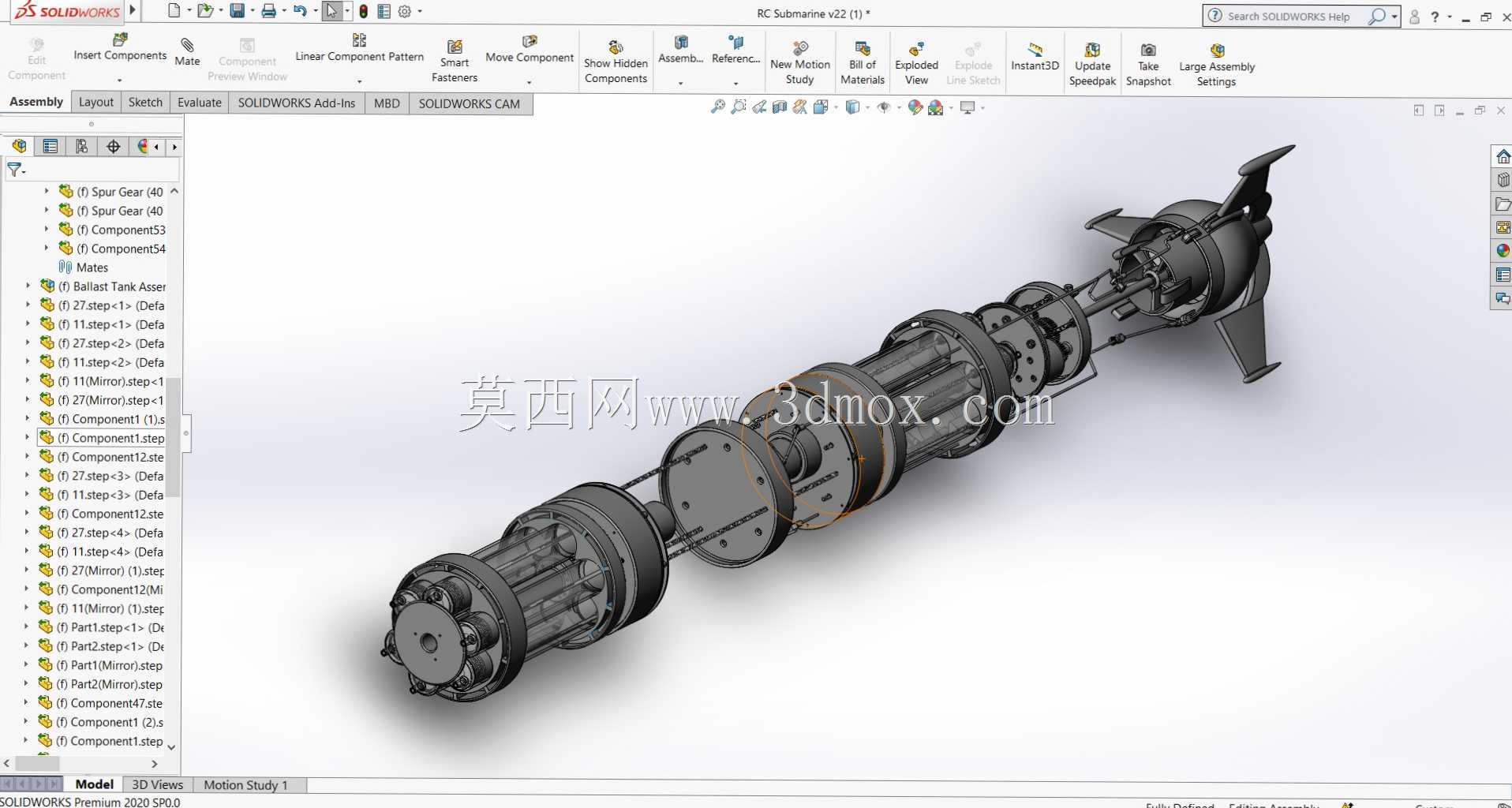Save the assembly with the Save icon
The width and height of the screenshot is (1512, 808).
237,11
